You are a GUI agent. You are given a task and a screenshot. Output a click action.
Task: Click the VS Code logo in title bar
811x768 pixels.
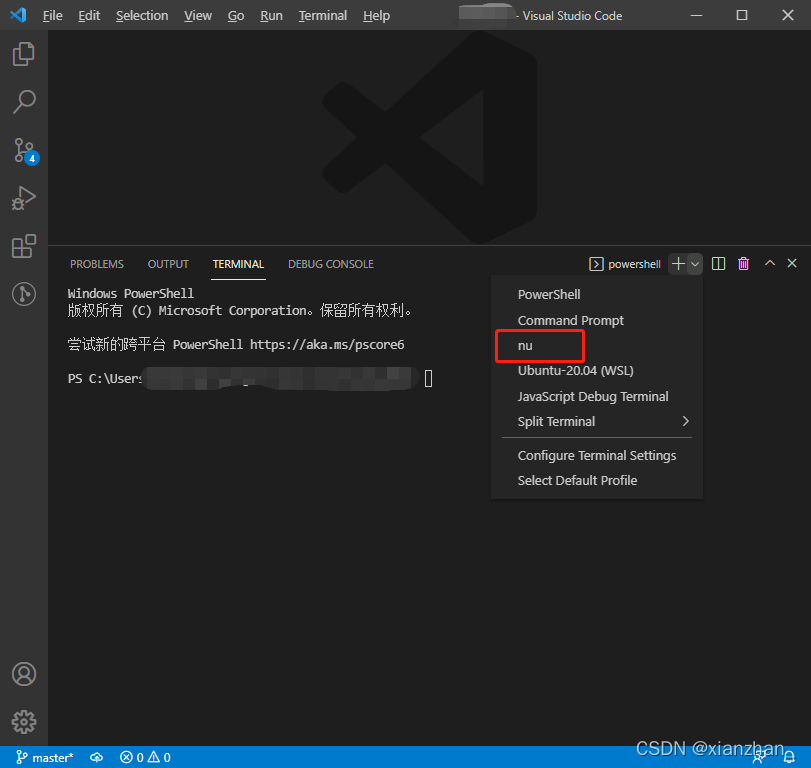click(19, 15)
